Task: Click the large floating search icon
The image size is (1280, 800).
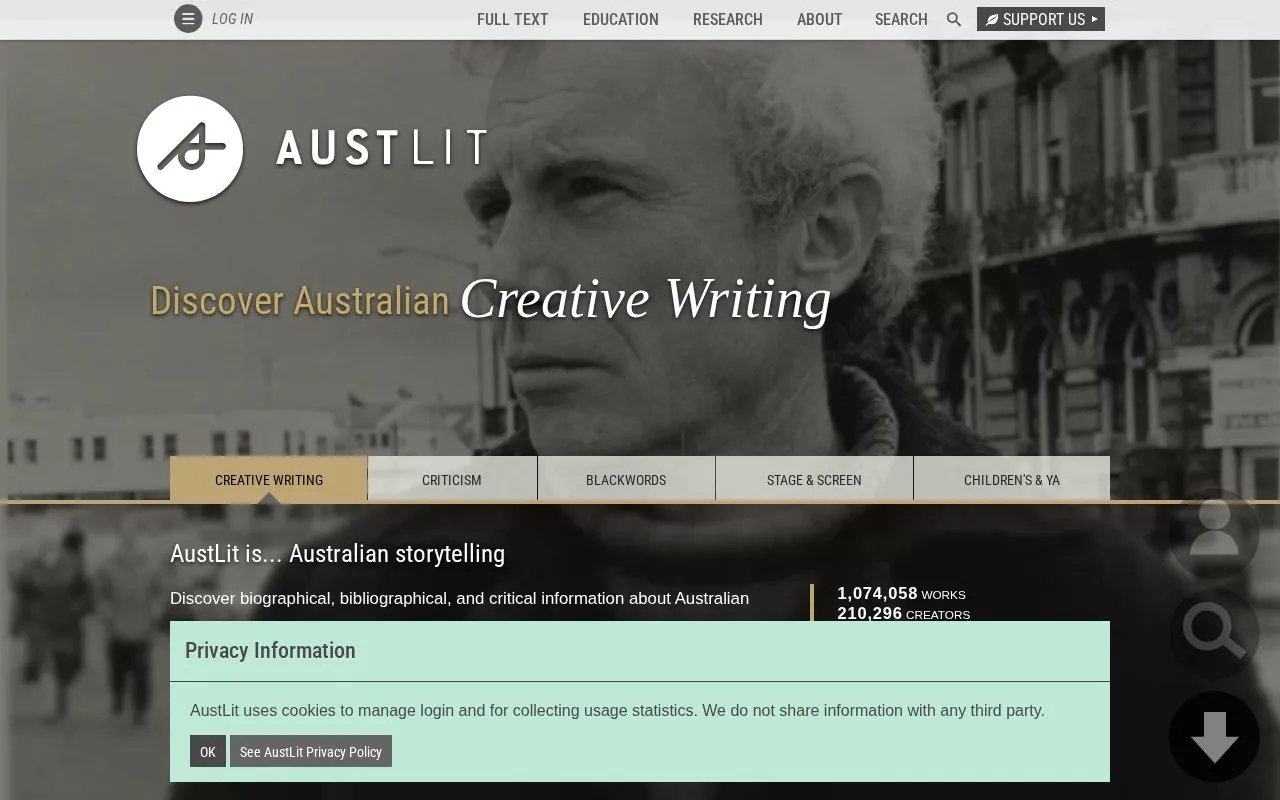Action: (x=1214, y=633)
